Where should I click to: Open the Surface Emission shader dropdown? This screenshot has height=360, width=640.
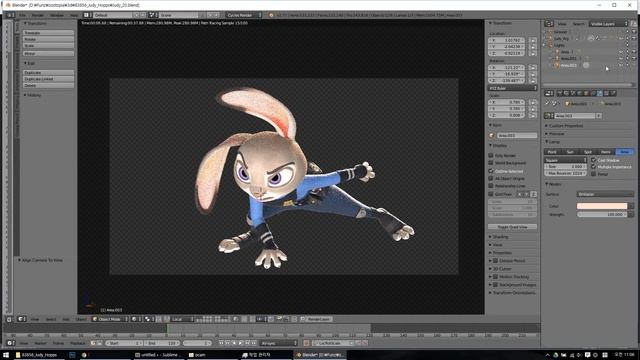pos(605,194)
